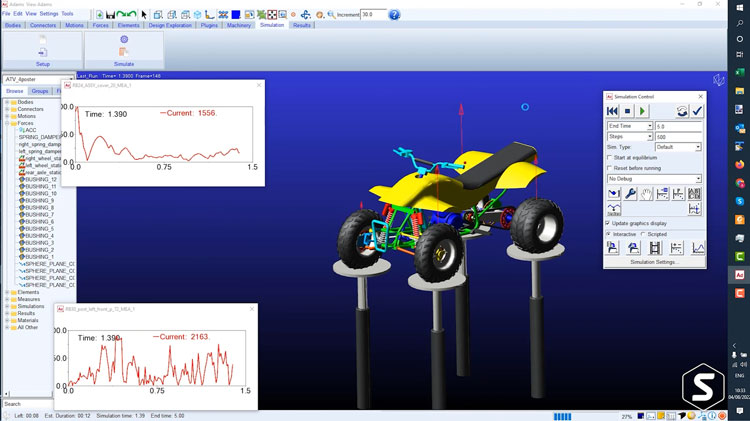This screenshot has height=421, width=750.
Task: Open plotting icon in Simulation Control
Action: (698, 248)
